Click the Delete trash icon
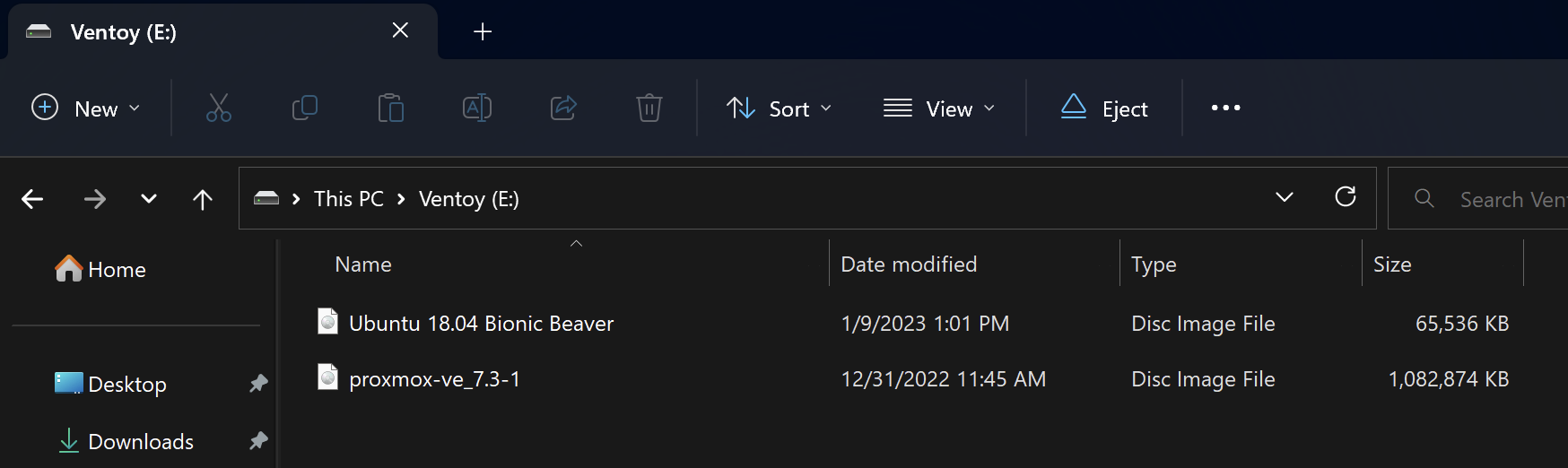Image resolution: width=1568 pixels, height=468 pixels. click(649, 108)
